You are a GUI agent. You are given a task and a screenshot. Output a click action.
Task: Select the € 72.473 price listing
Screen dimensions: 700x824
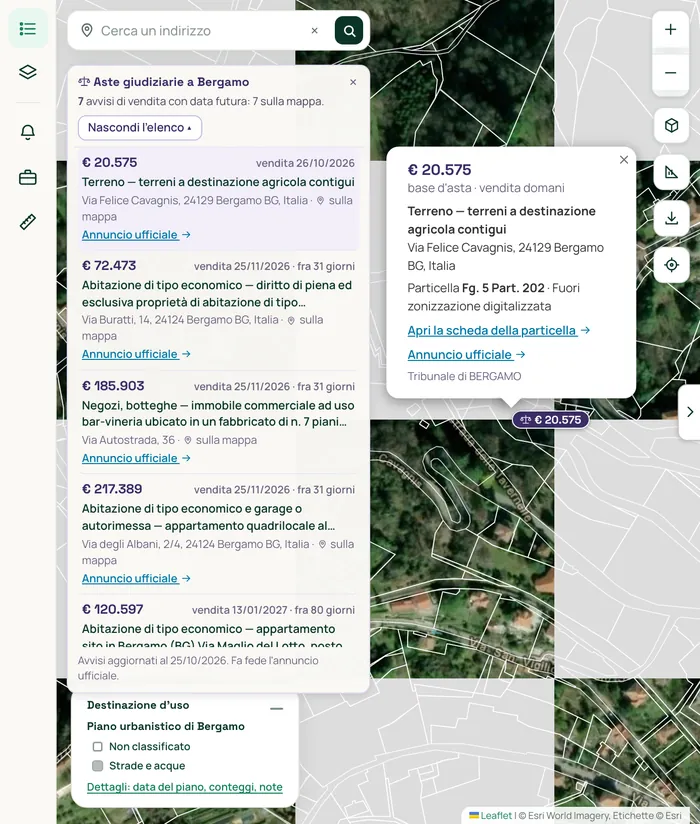pyautogui.click(x=109, y=266)
